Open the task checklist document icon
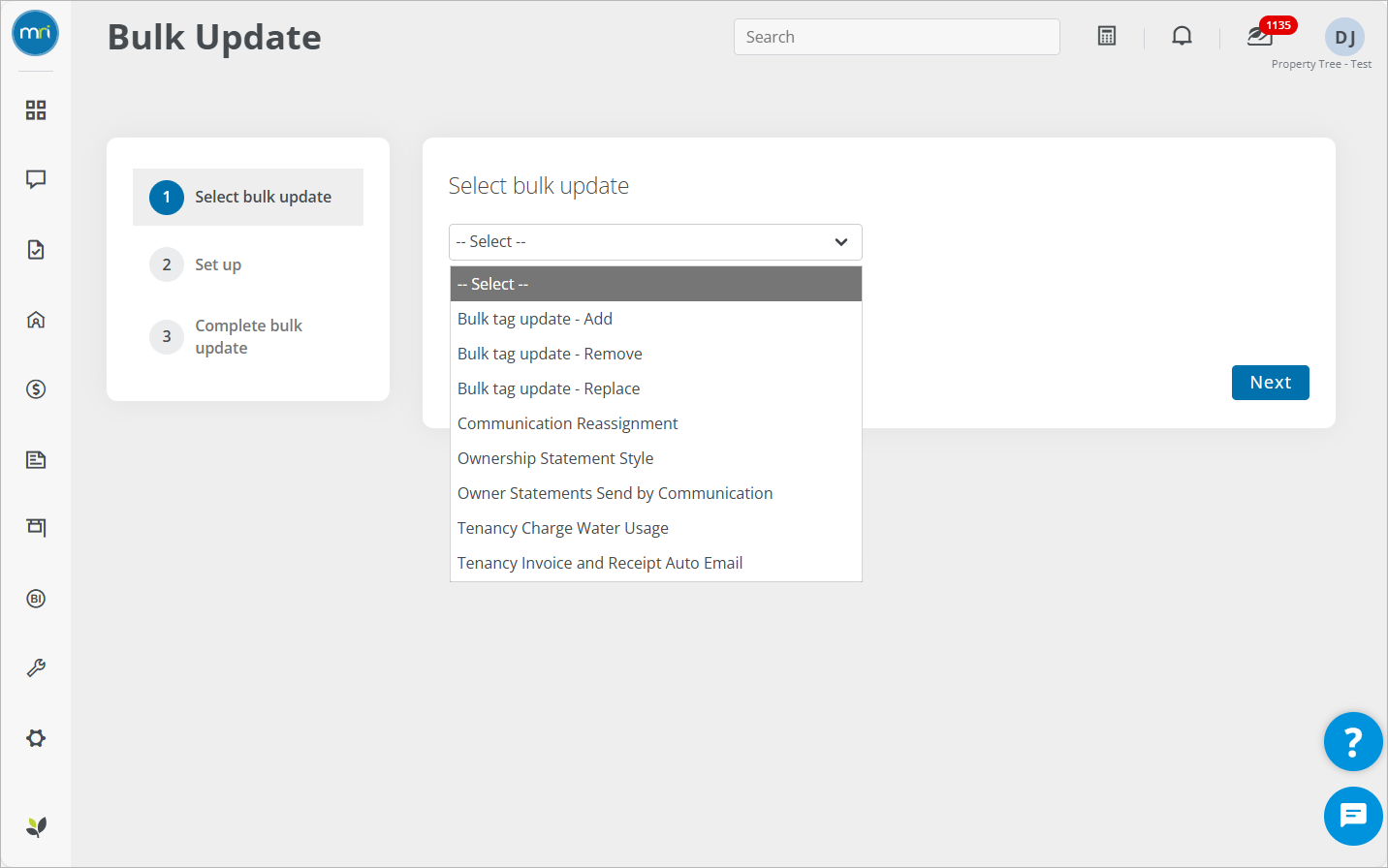This screenshot has width=1388, height=868. point(36,250)
